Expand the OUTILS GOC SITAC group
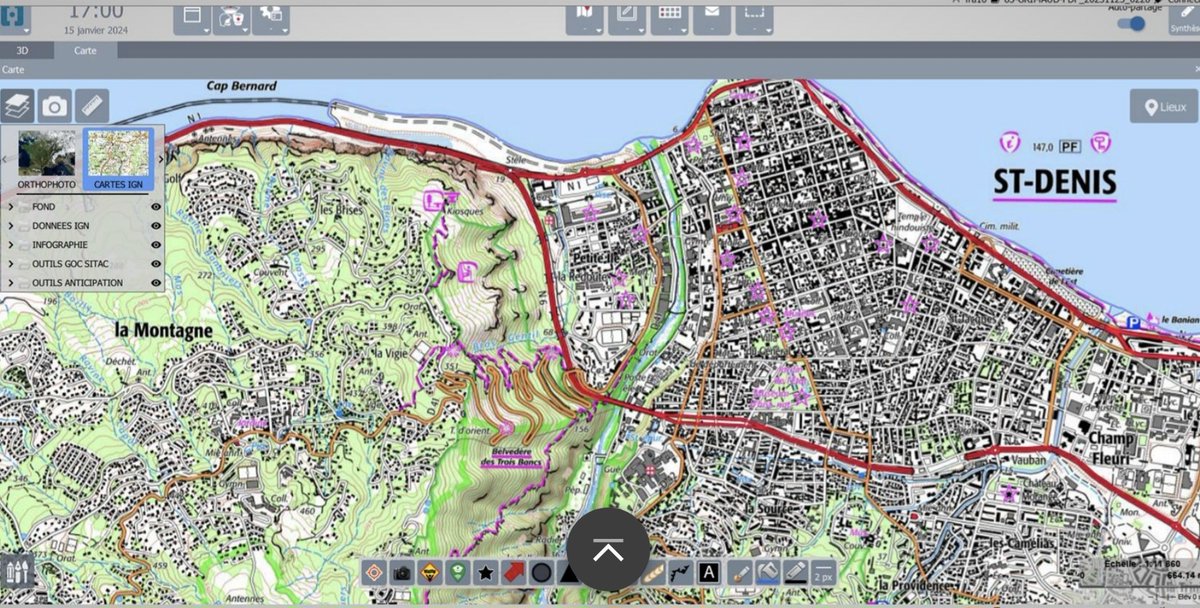 tap(10, 262)
